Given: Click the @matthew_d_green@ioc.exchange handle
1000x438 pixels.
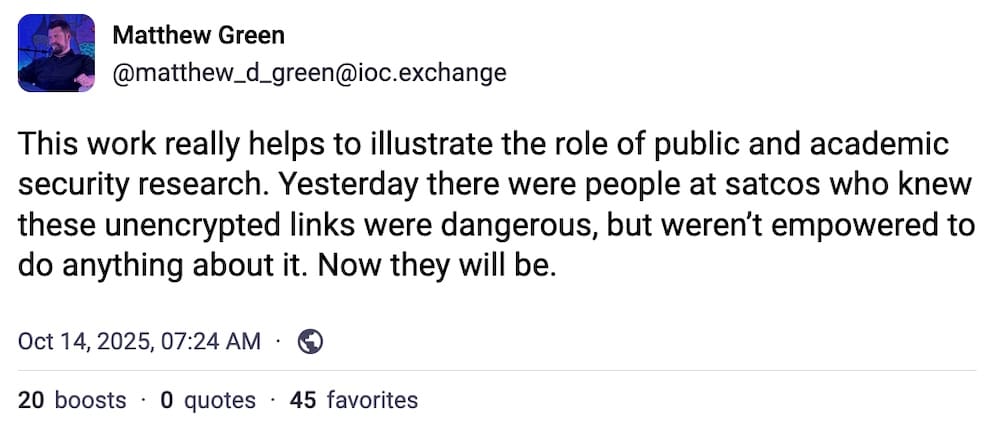Looking at the screenshot, I should pyautogui.click(x=309, y=72).
